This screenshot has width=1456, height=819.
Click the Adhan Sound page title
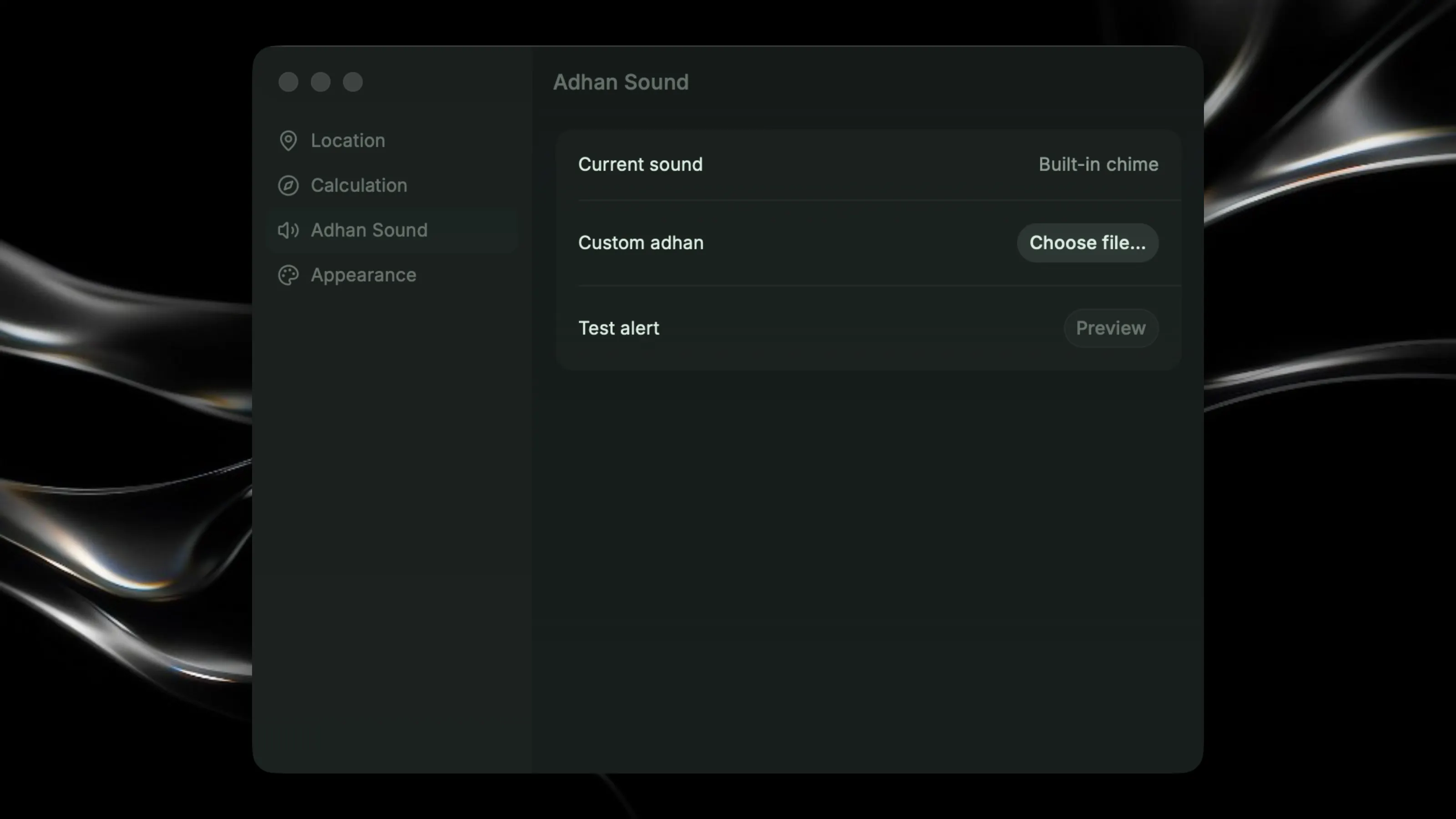click(x=621, y=82)
